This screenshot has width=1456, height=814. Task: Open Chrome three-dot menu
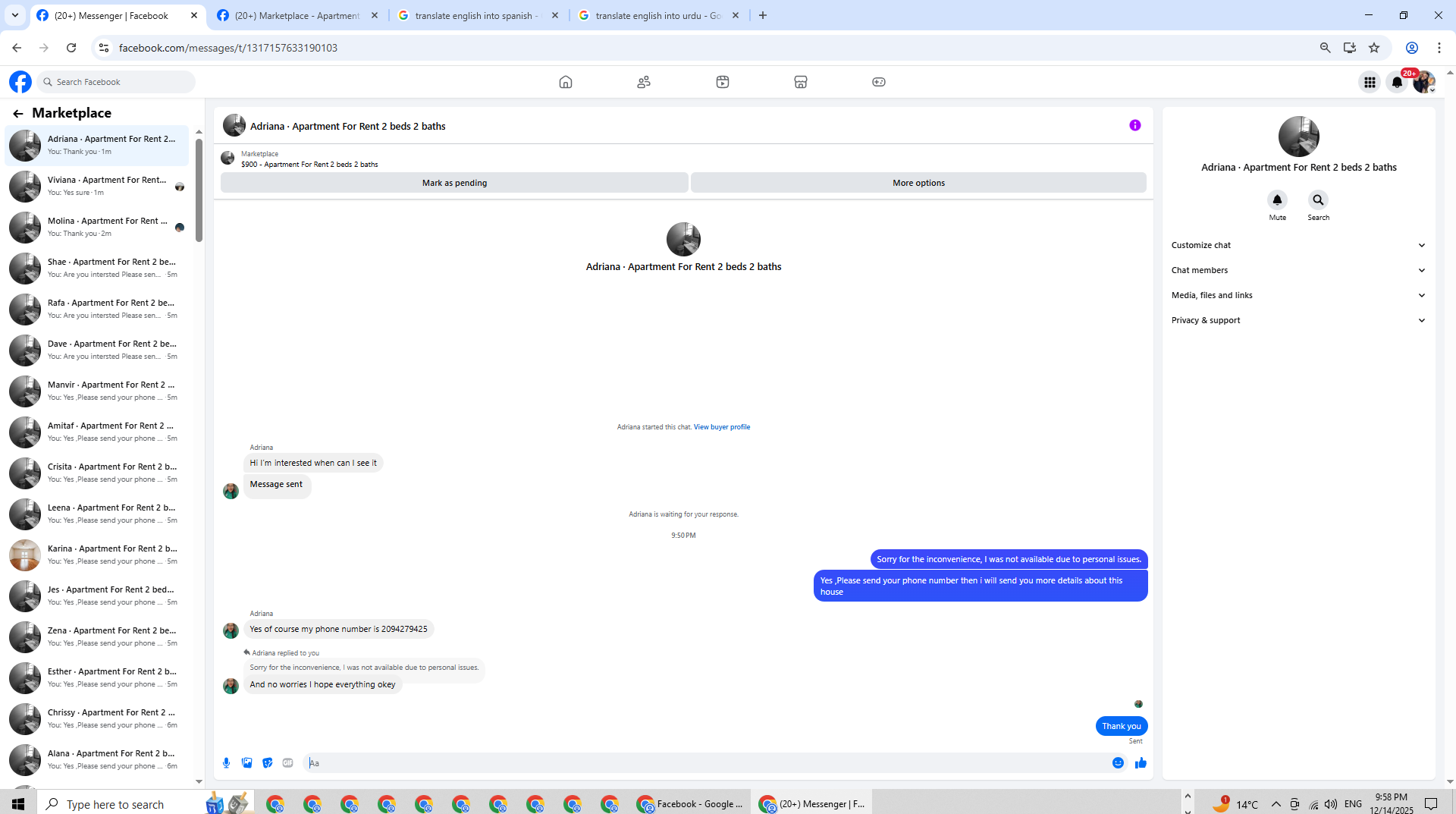1439,48
